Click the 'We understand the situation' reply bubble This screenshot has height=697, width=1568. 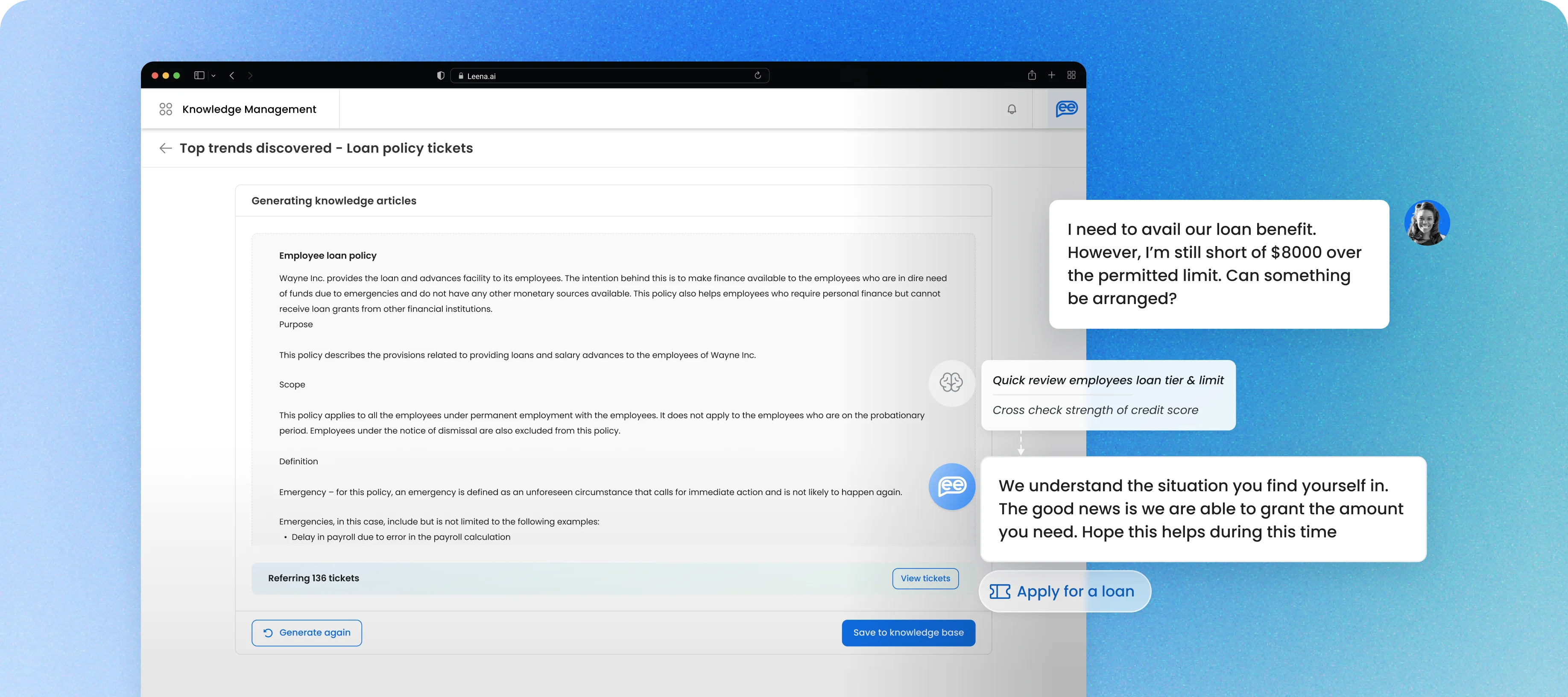[x=1203, y=509]
